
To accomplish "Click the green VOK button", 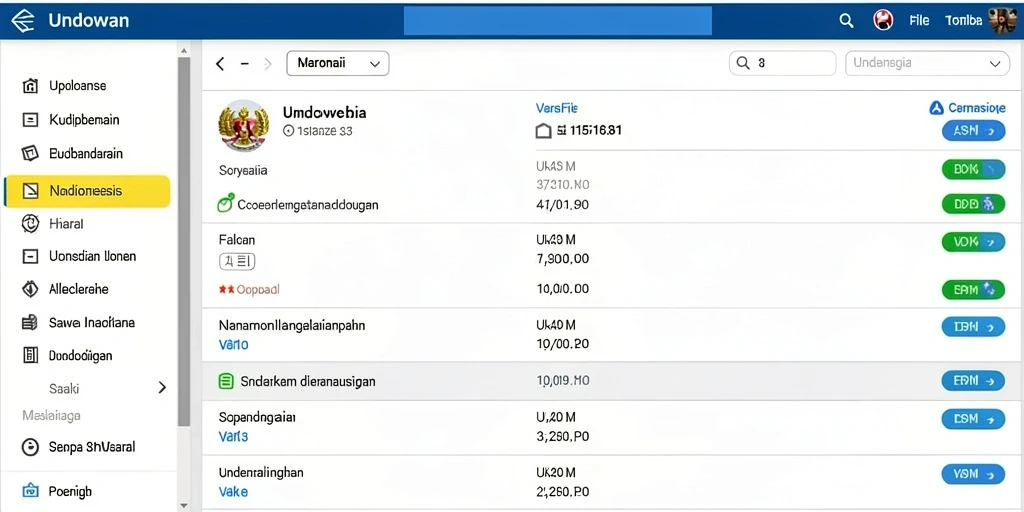I will [973, 242].
